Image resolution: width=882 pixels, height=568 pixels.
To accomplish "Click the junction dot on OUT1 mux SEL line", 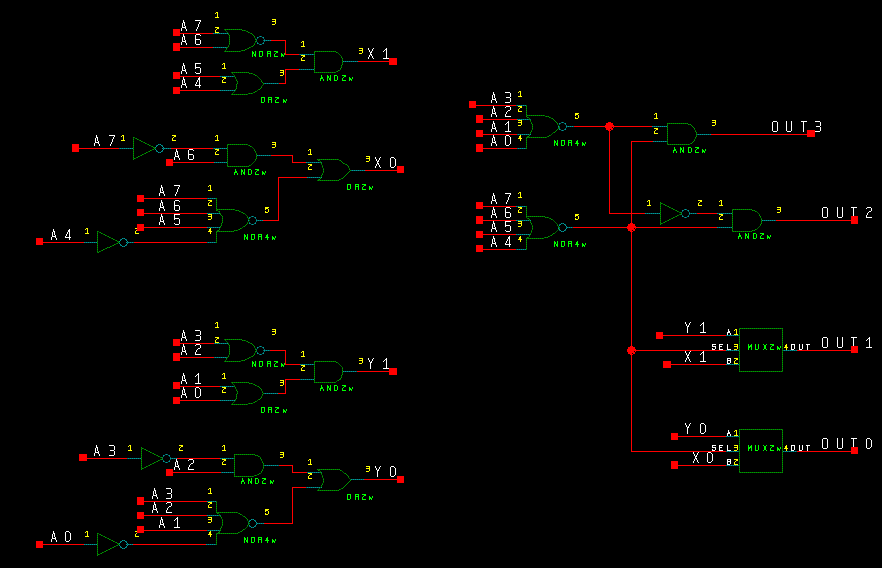I will 631,350.
